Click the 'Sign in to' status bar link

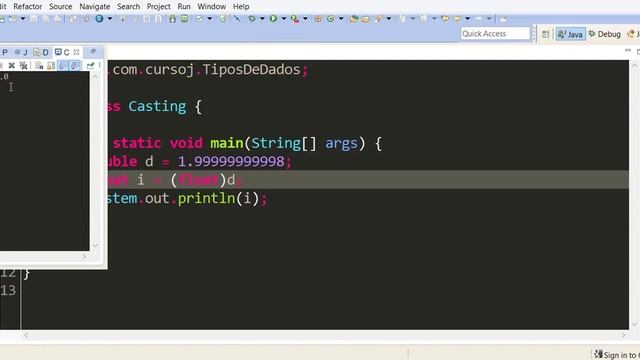point(617,355)
